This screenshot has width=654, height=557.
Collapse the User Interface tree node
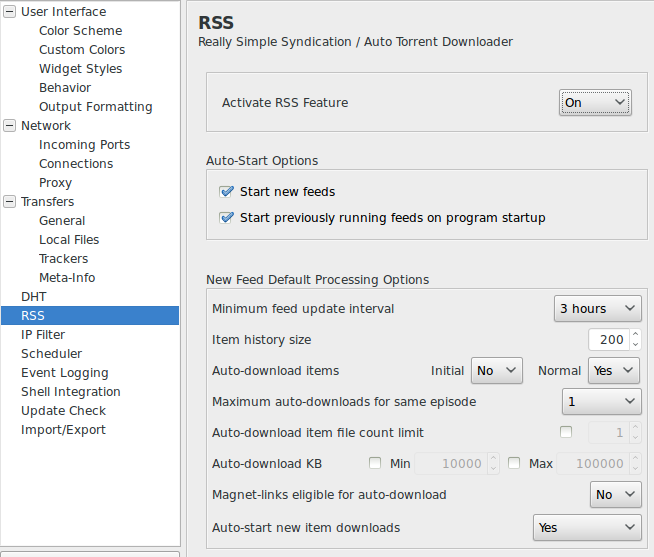pyautogui.click(x=9, y=12)
